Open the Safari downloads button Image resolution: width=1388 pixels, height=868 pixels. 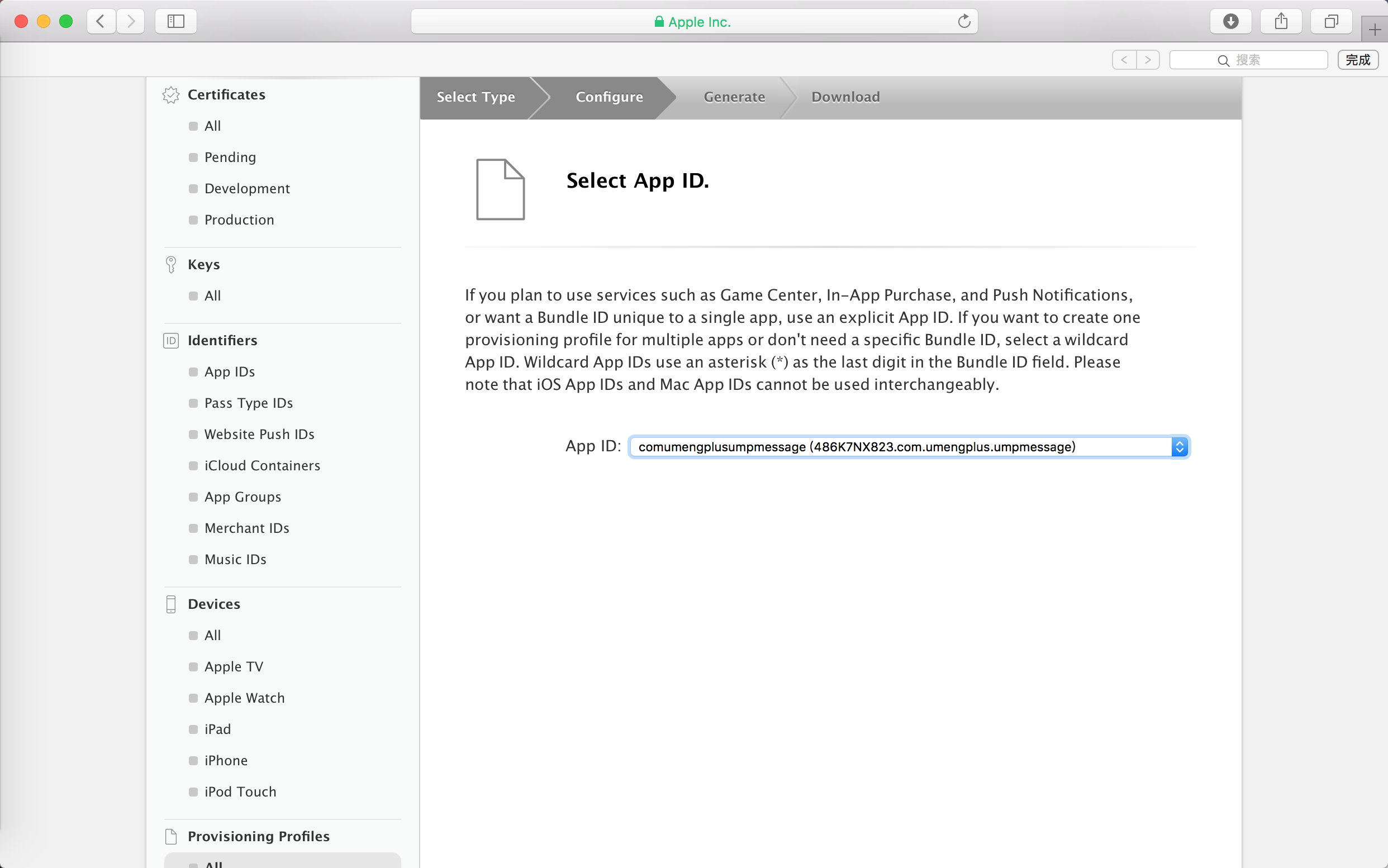(1230, 22)
